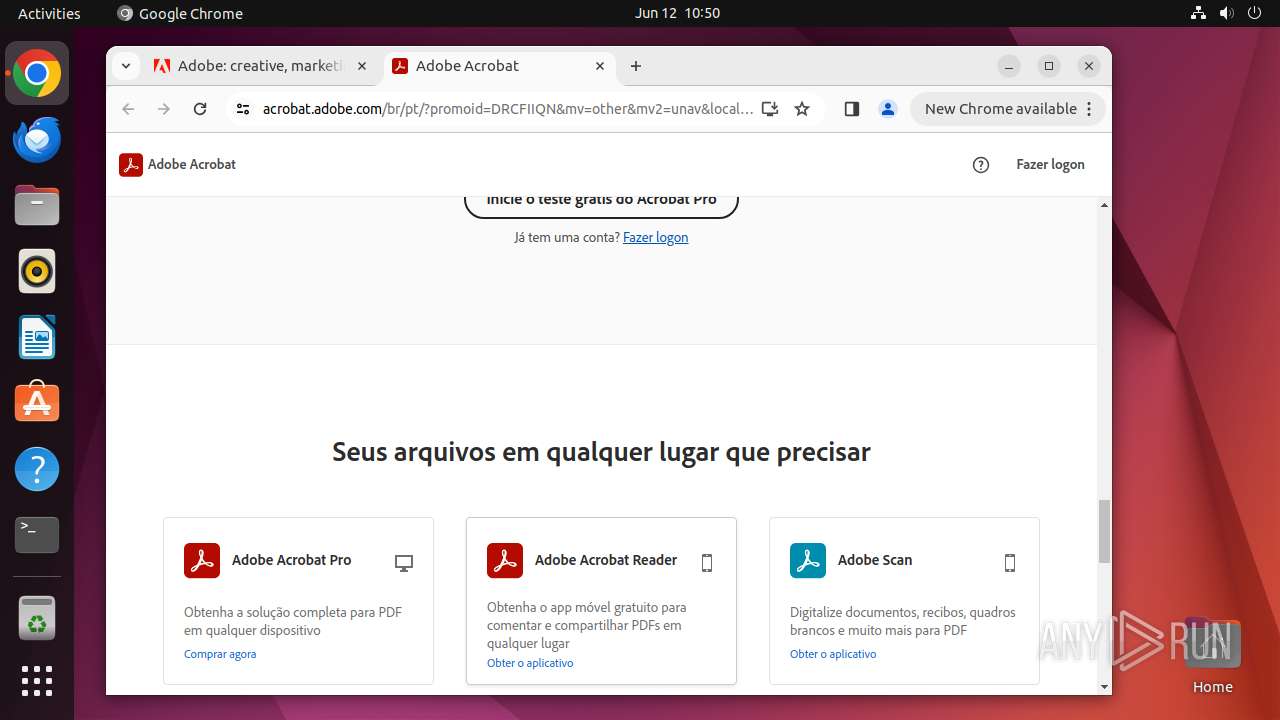
Task: Click the Adobe Acrobat Pro card icon
Action: point(202,560)
